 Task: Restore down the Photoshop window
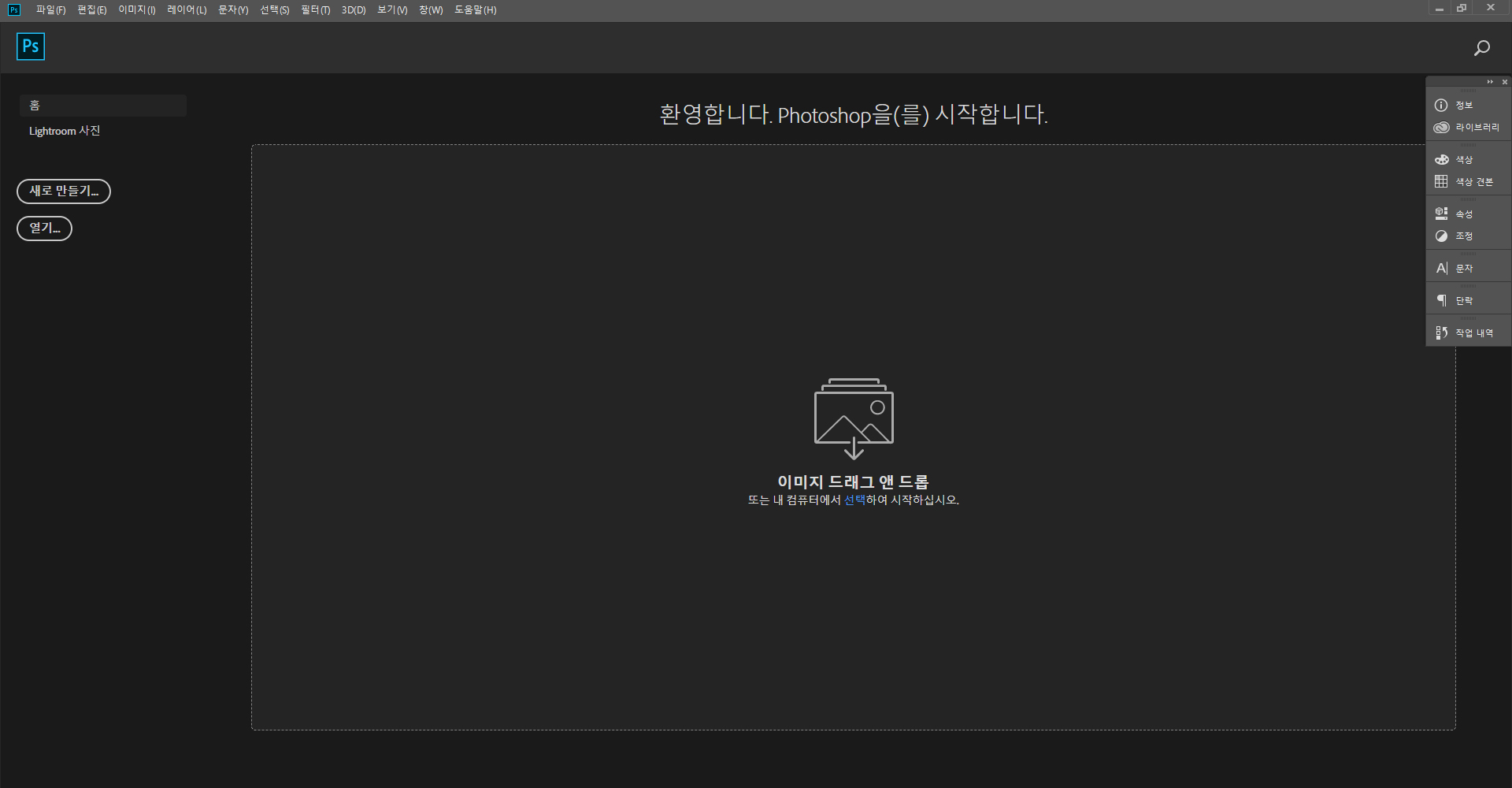[x=1462, y=9]
